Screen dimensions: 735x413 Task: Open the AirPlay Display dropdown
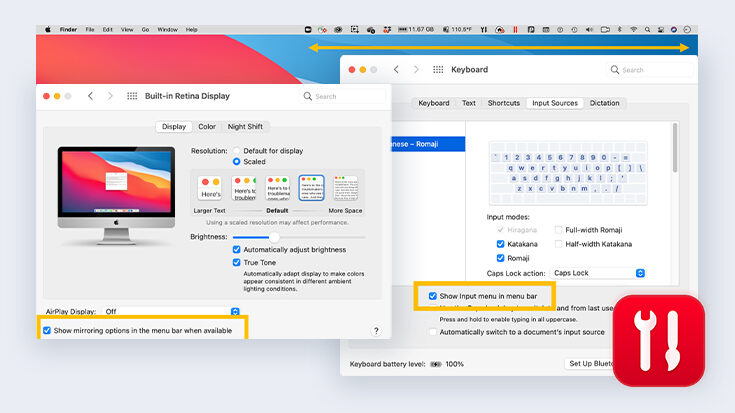[x=171, y=311]
